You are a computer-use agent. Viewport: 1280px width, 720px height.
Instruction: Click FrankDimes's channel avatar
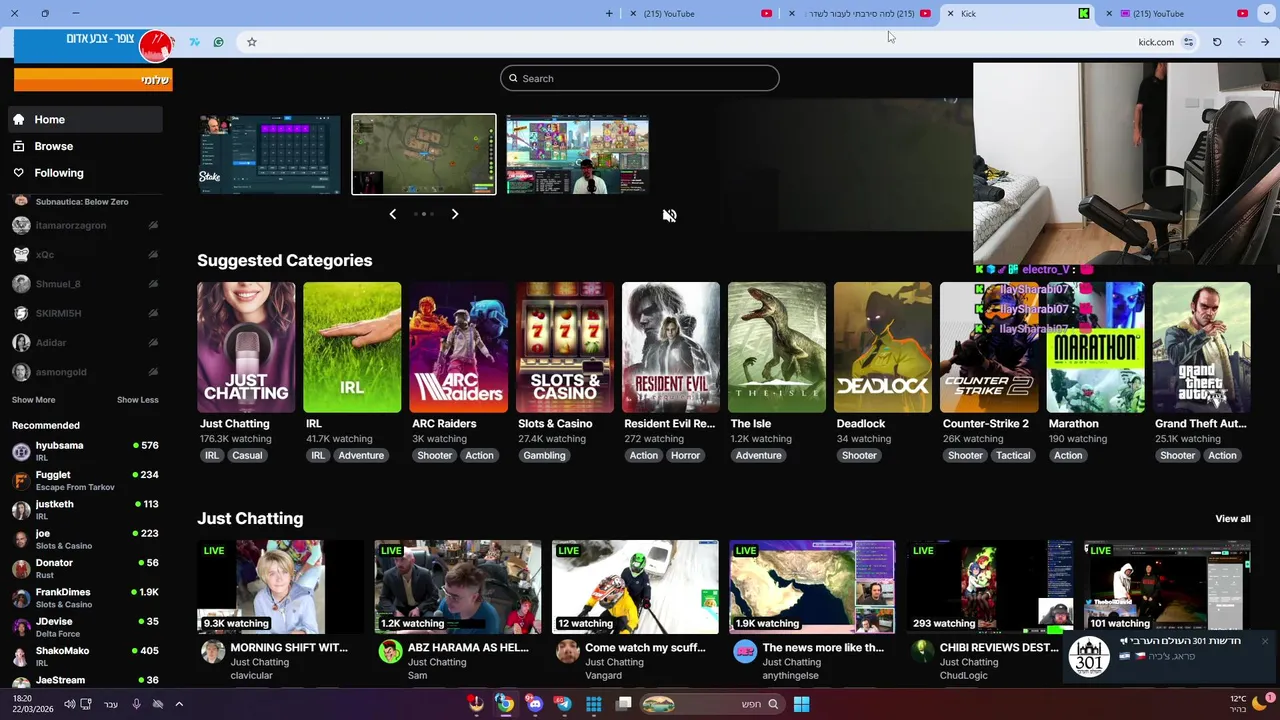(x=21, y=598)
